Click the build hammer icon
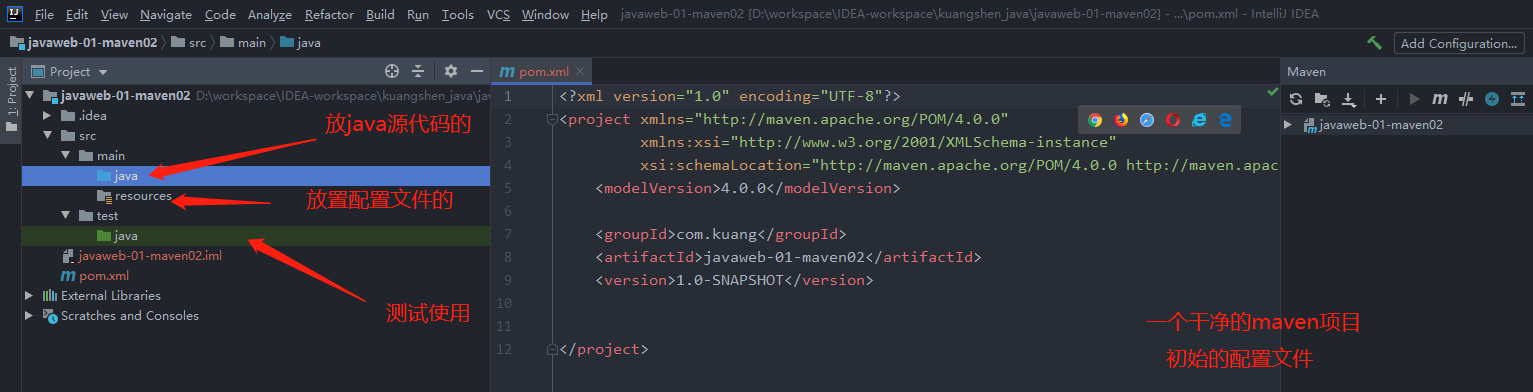This screenshot has height=392, width=1533. (1375, 43)
